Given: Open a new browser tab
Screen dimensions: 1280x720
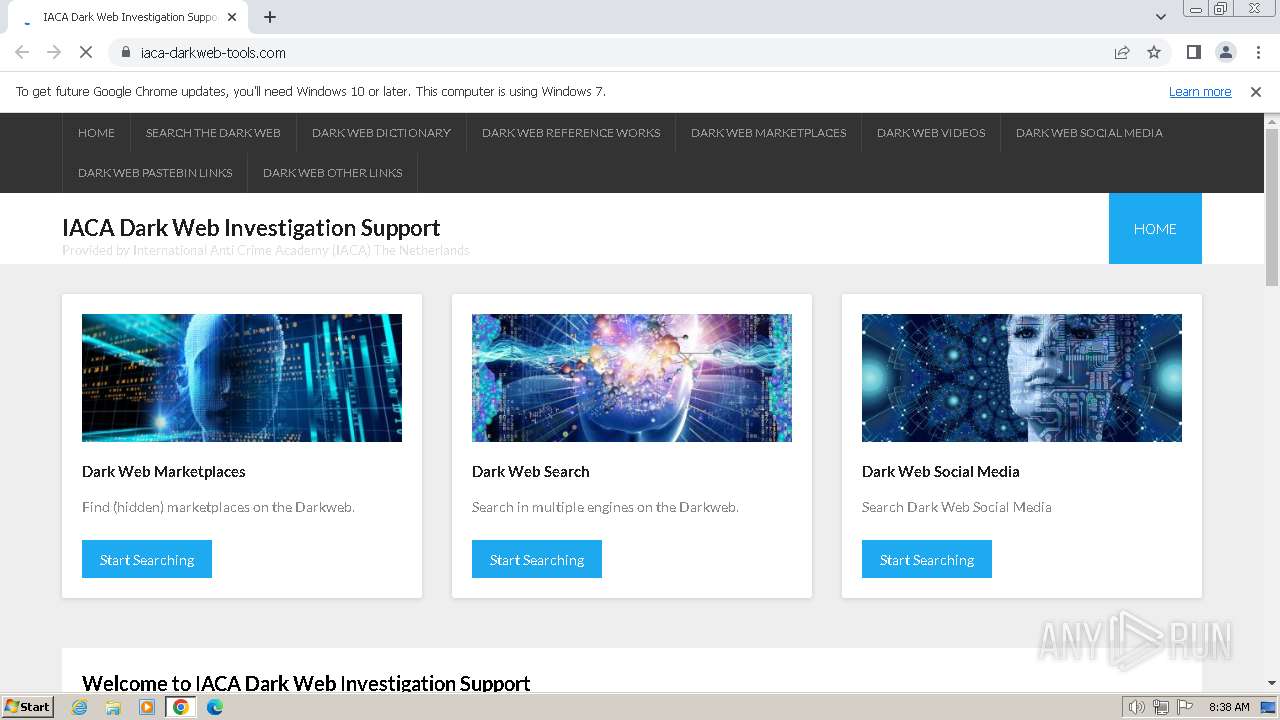Looking at the screenshot, I should [x=270, y=17].
